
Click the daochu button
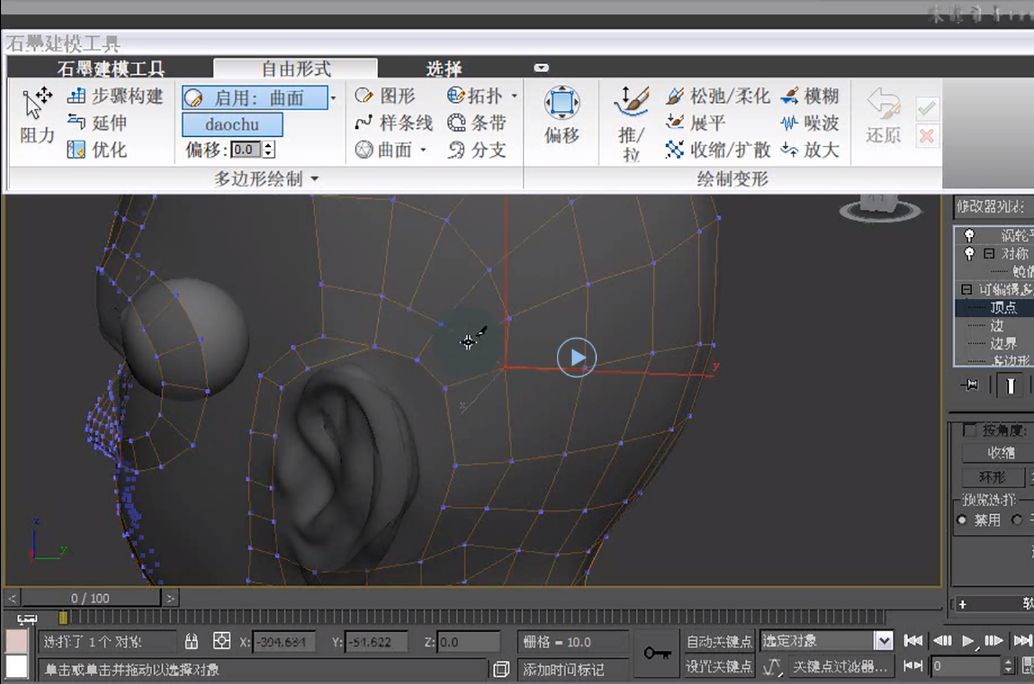[x=232, y=124]
